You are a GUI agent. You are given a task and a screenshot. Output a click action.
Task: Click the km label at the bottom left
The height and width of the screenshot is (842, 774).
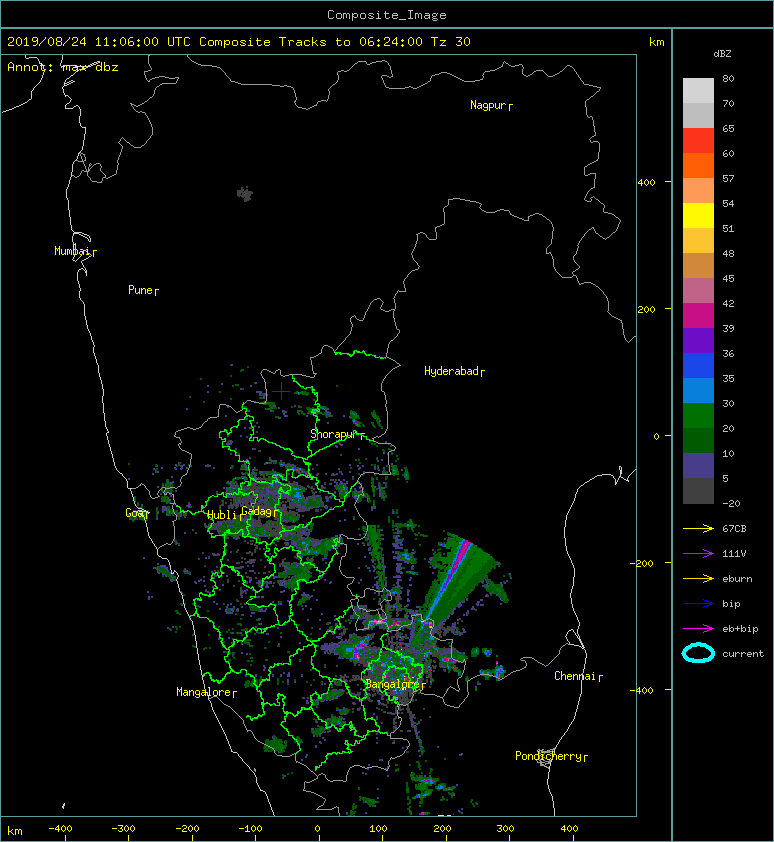15,831
